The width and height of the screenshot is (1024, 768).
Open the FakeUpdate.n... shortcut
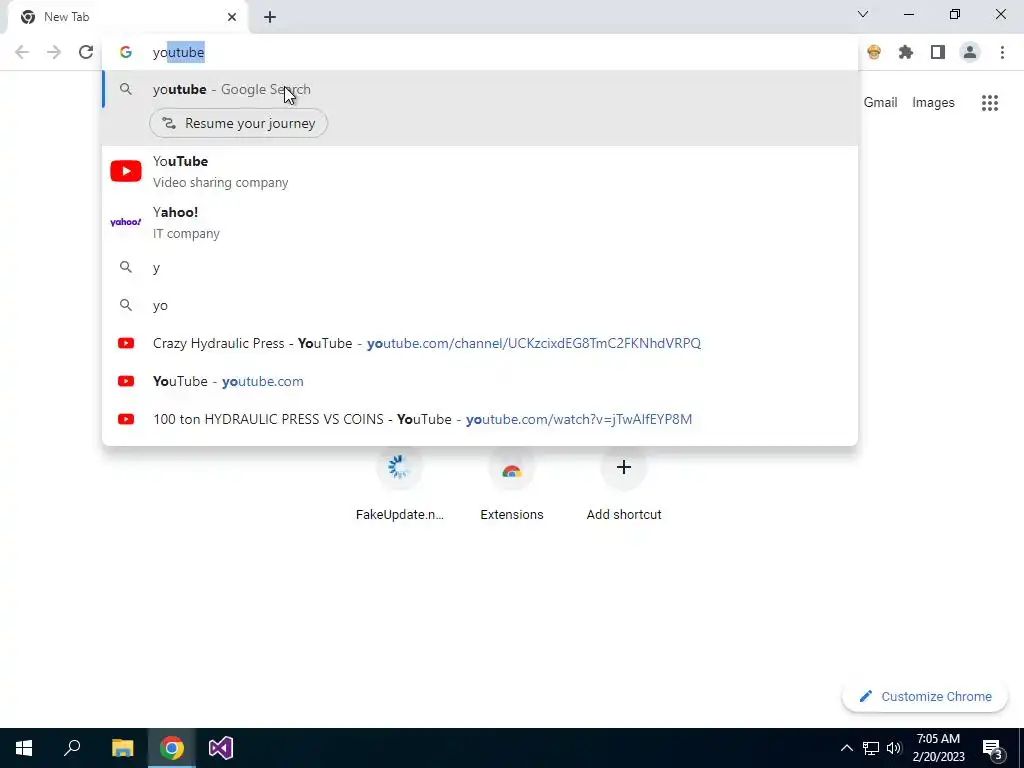(399, 485)
